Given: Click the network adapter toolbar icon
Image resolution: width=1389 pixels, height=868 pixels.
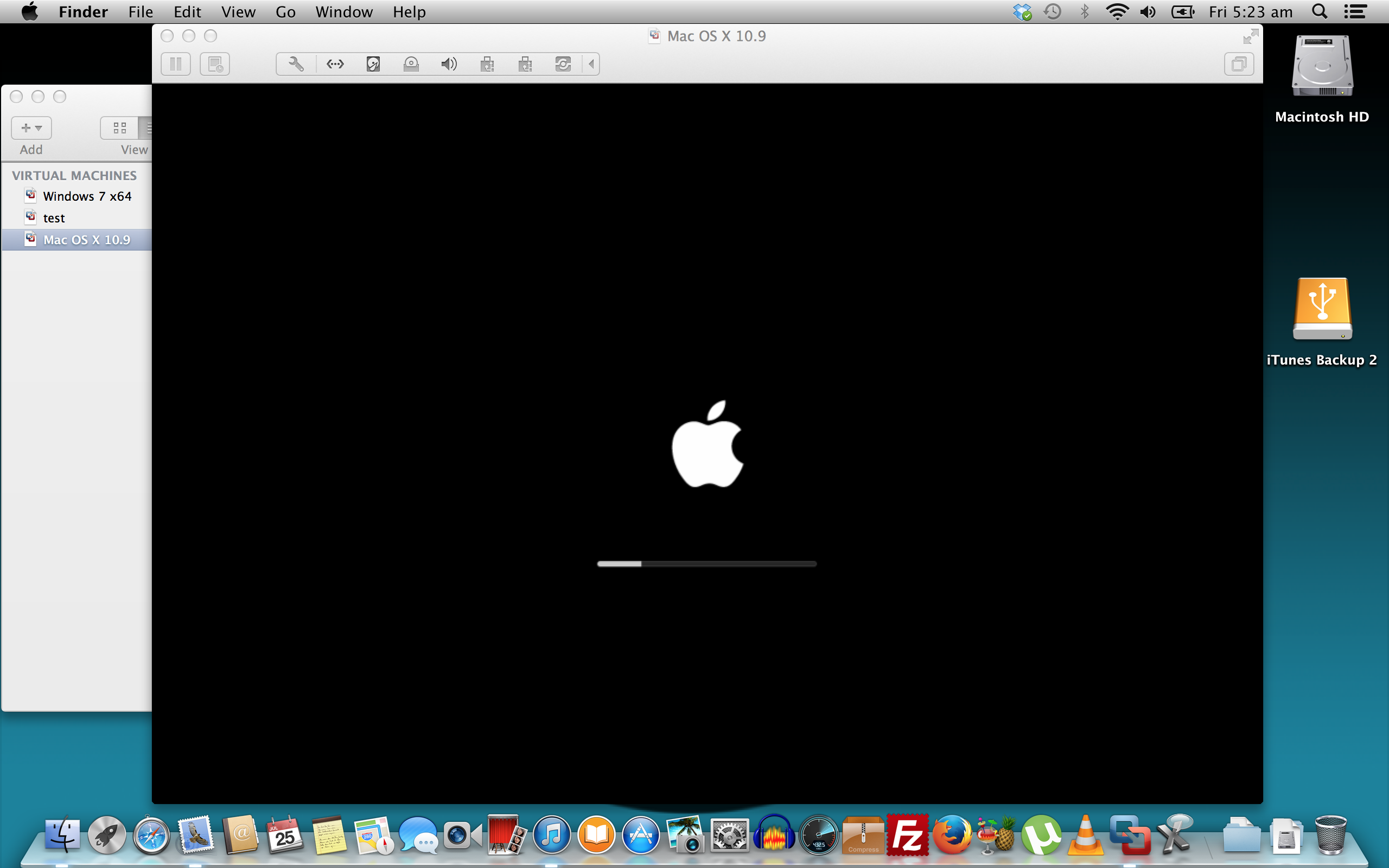Looking at the screenshot, I should 335,63.
